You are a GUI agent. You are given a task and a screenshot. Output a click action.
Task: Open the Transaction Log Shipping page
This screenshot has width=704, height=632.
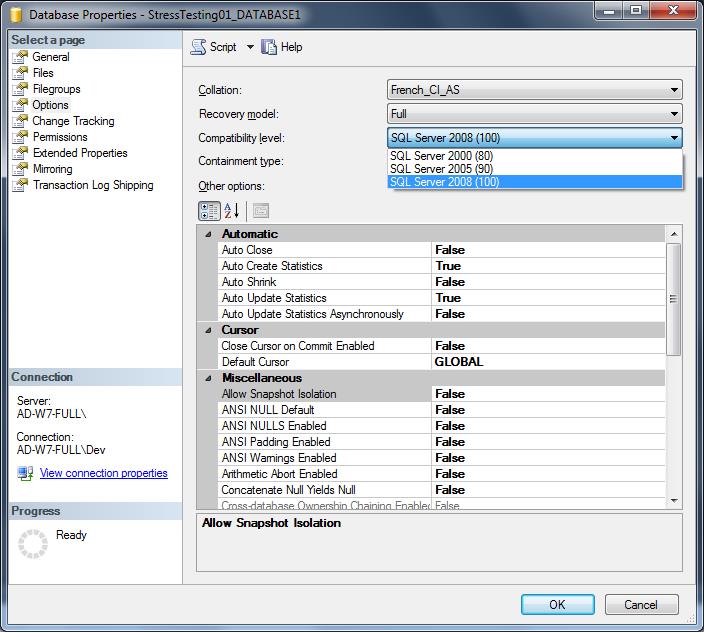(x=93, y=185)
